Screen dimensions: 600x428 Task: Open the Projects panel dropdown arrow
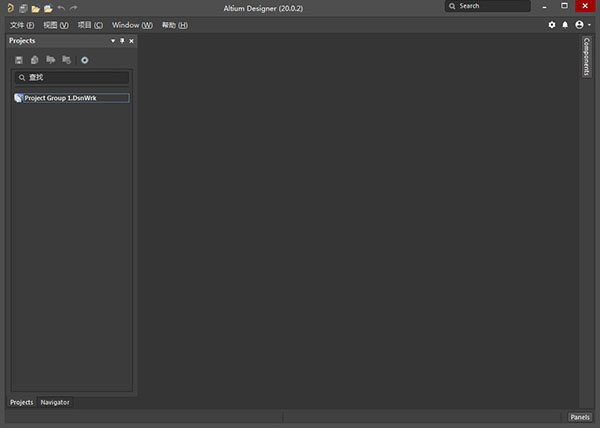tap(113, 41)
